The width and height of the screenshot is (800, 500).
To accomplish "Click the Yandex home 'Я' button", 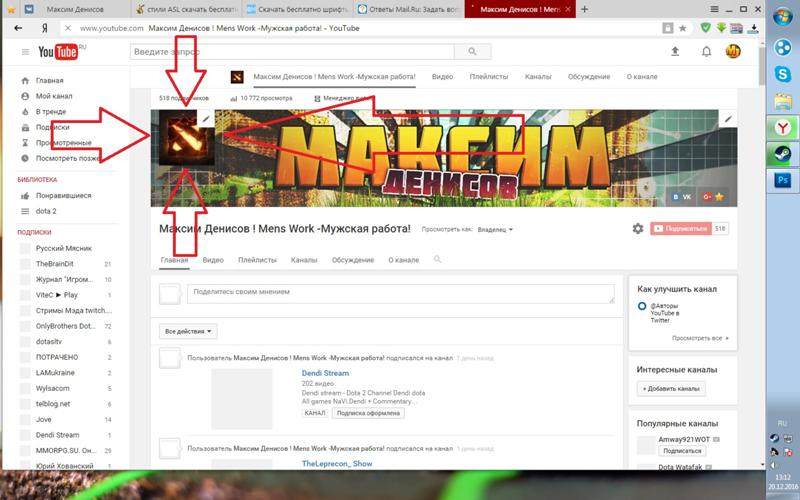I will (44, 28).
